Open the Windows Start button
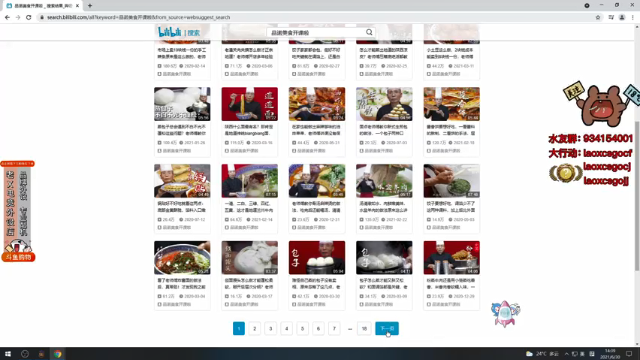The height and width of the screenshot is (360, 640). (8, 354)
